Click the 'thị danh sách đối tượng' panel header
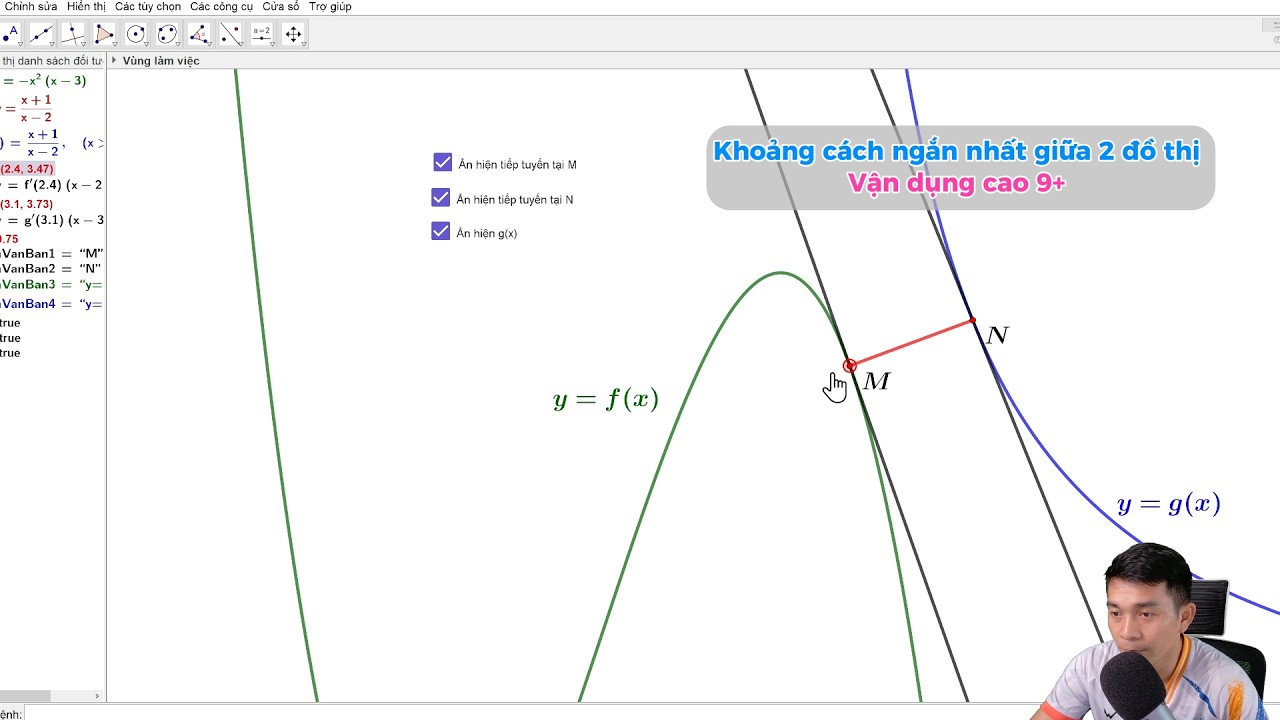Screen dimensions: 1280x720 pos(52,61)
